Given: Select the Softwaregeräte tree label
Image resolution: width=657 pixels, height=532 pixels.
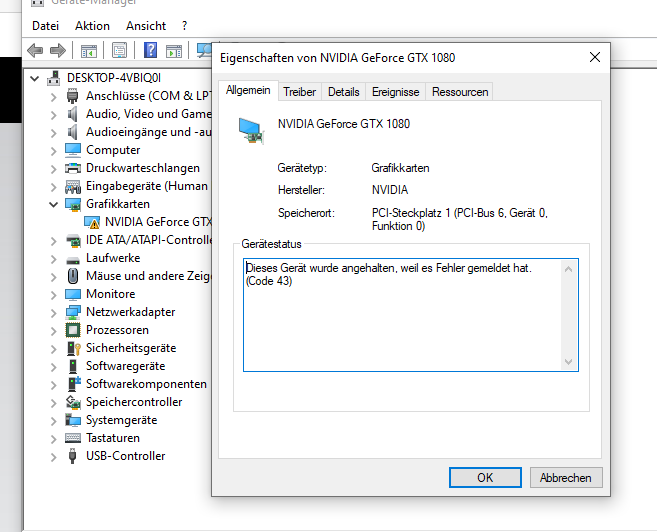Looking at the screenshot, I should (x=126, y=366).
